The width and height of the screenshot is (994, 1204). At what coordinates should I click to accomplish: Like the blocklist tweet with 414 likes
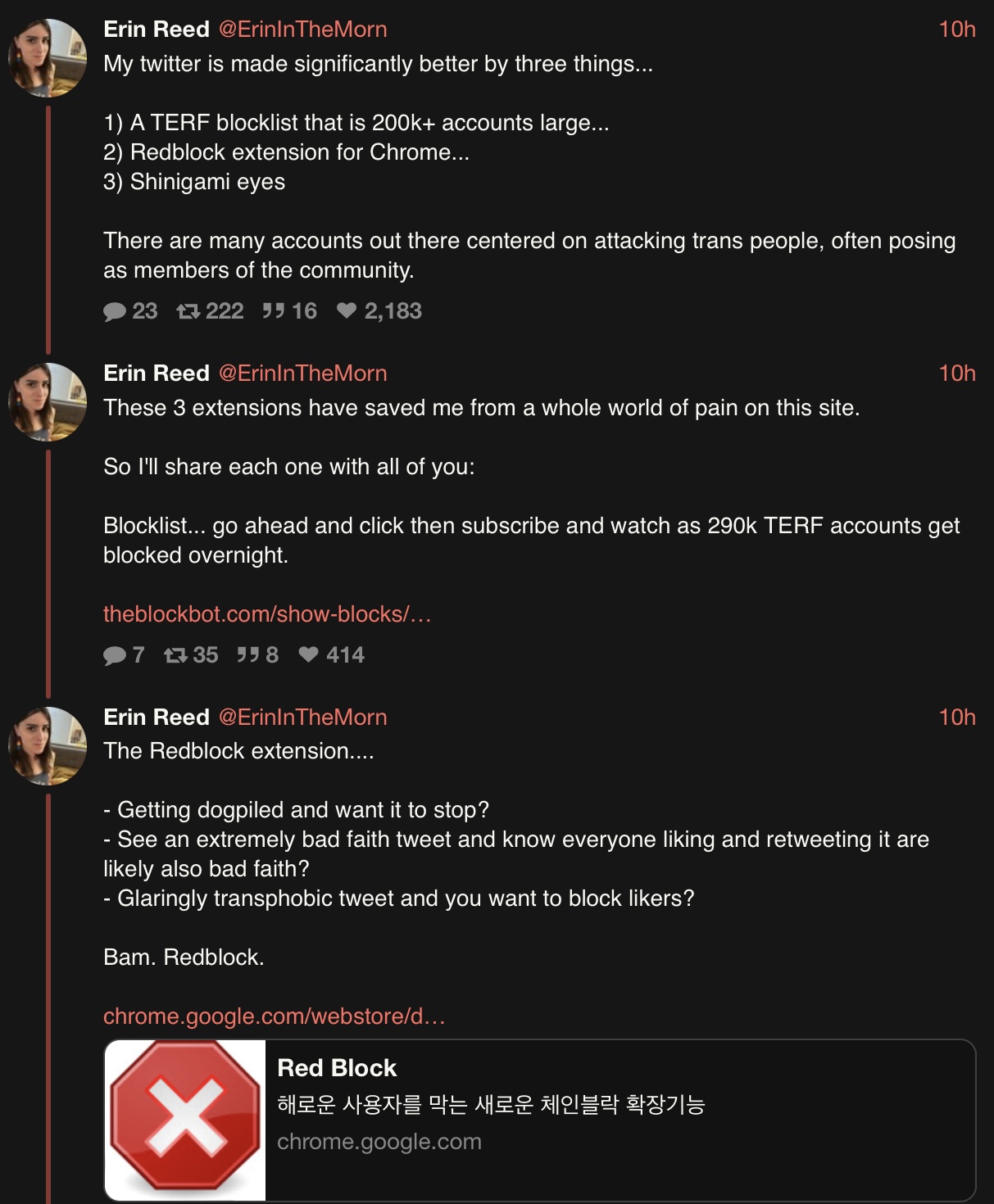coord(308,655)
